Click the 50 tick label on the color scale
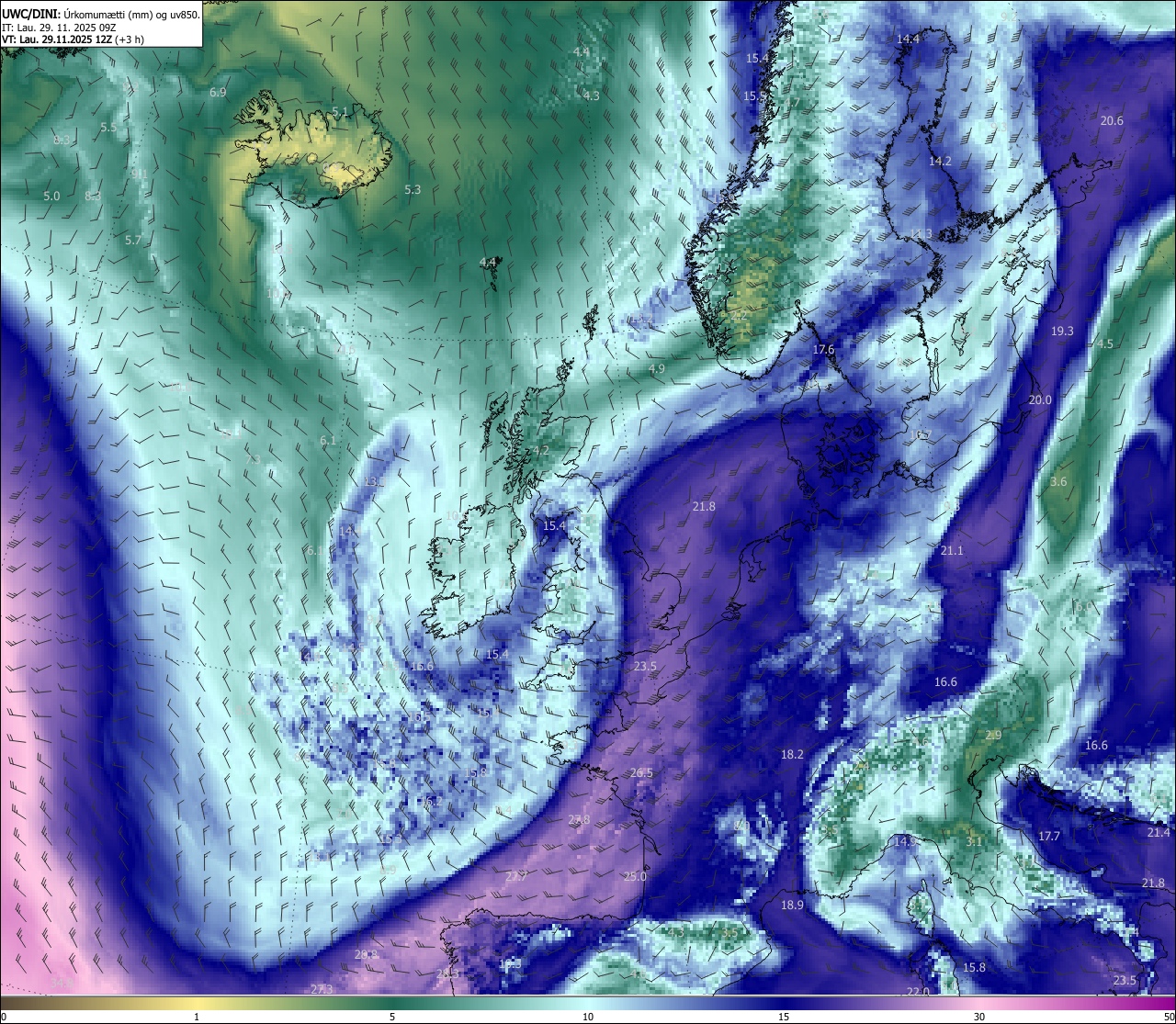This screenshot has height=1024, width=1176. coord(1168,1017)
